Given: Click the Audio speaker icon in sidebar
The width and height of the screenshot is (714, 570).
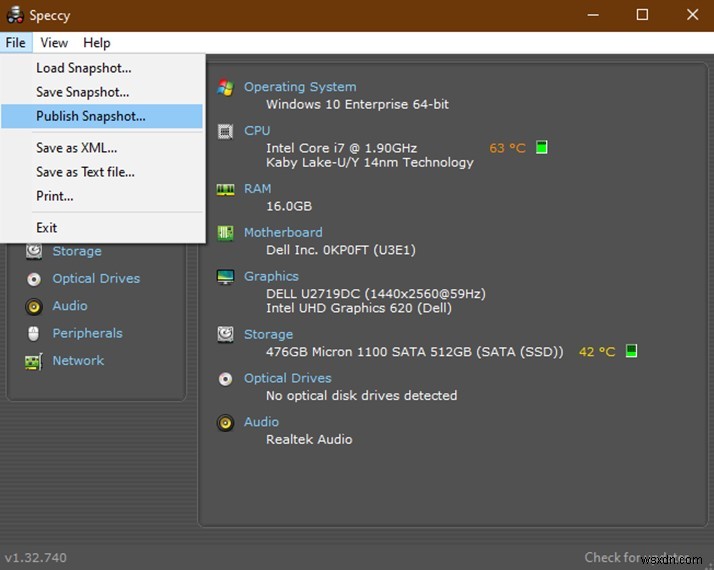Looking at the screenshot, I should point(34,307).
